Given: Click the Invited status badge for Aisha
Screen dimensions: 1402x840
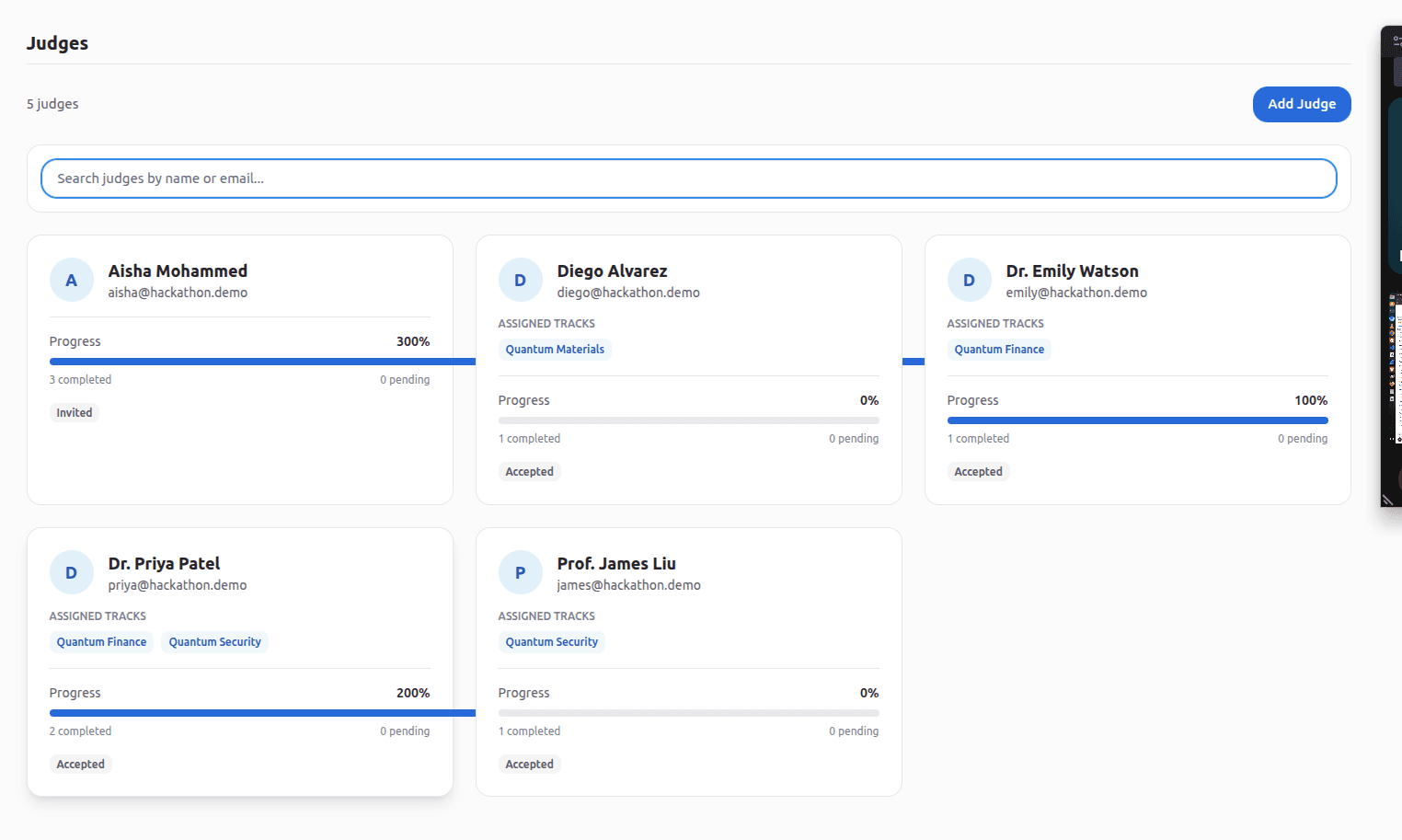Looking at the screenshot, I should click(75, 413).
